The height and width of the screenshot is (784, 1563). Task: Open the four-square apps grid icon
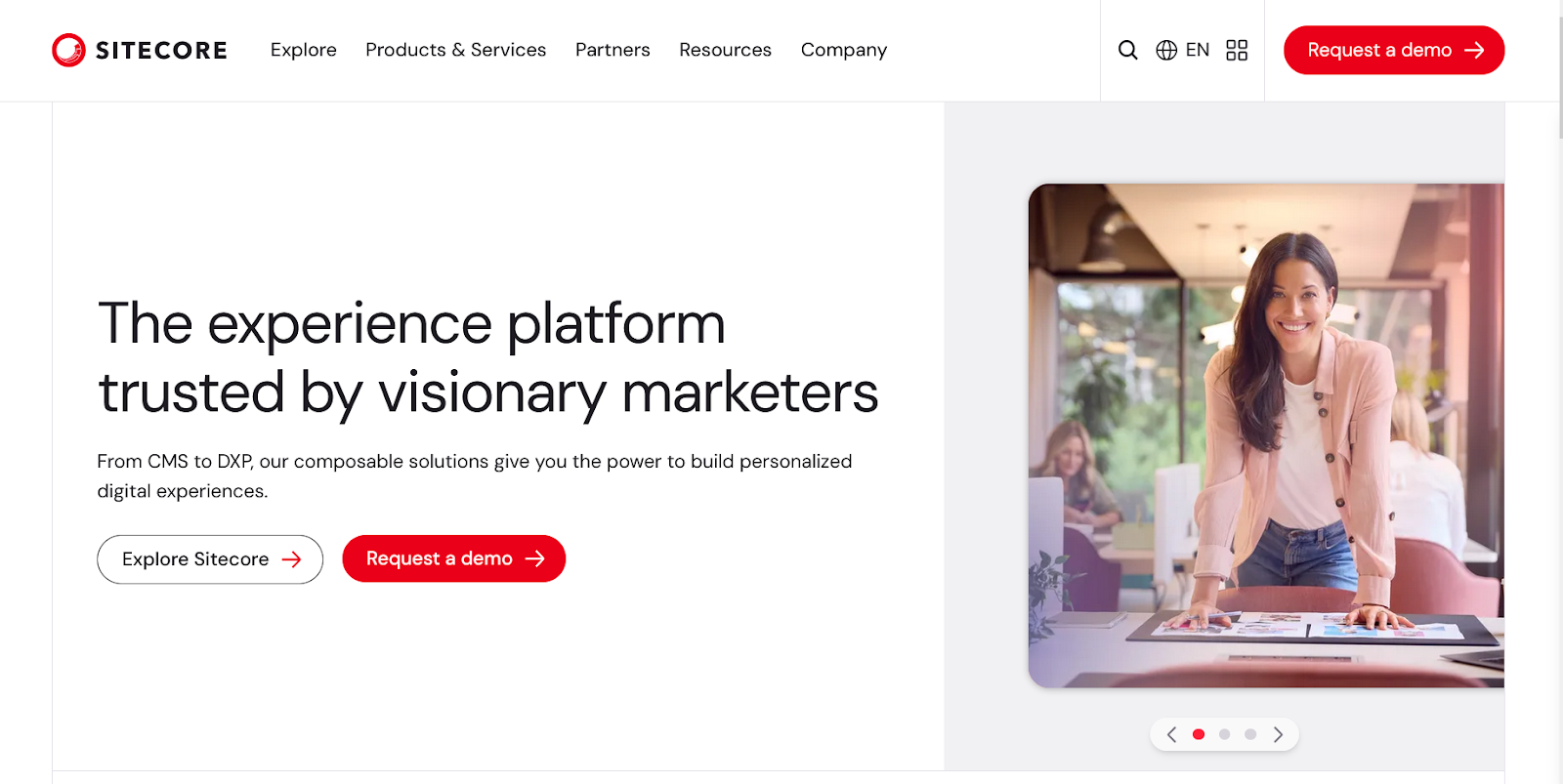[1237, 50]
